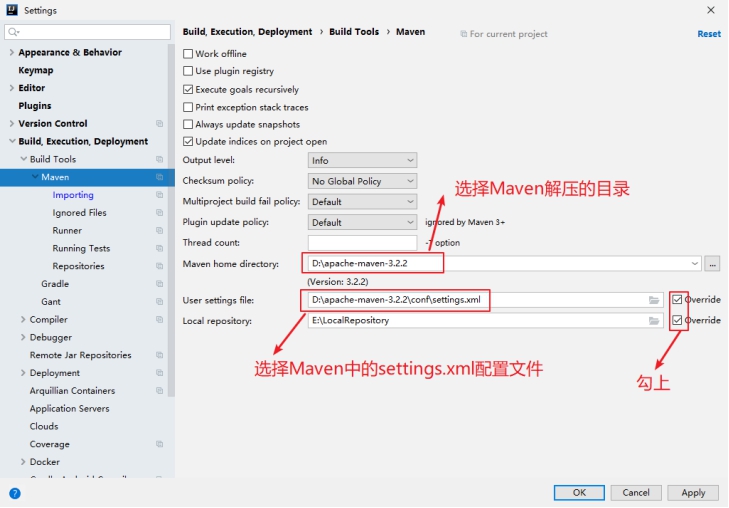Click the Thread count input field
The image size is (729, 508).
point(362,243)
